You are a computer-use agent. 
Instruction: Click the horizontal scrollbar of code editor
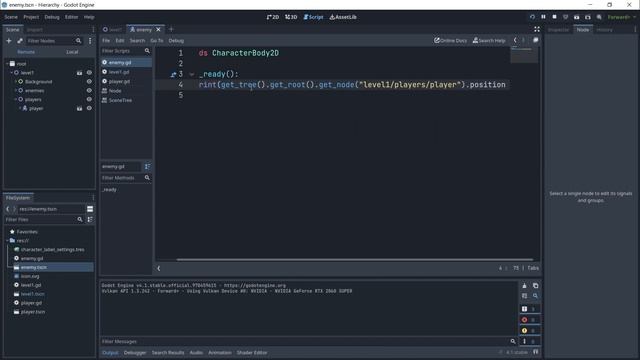[x=354, y=260]
